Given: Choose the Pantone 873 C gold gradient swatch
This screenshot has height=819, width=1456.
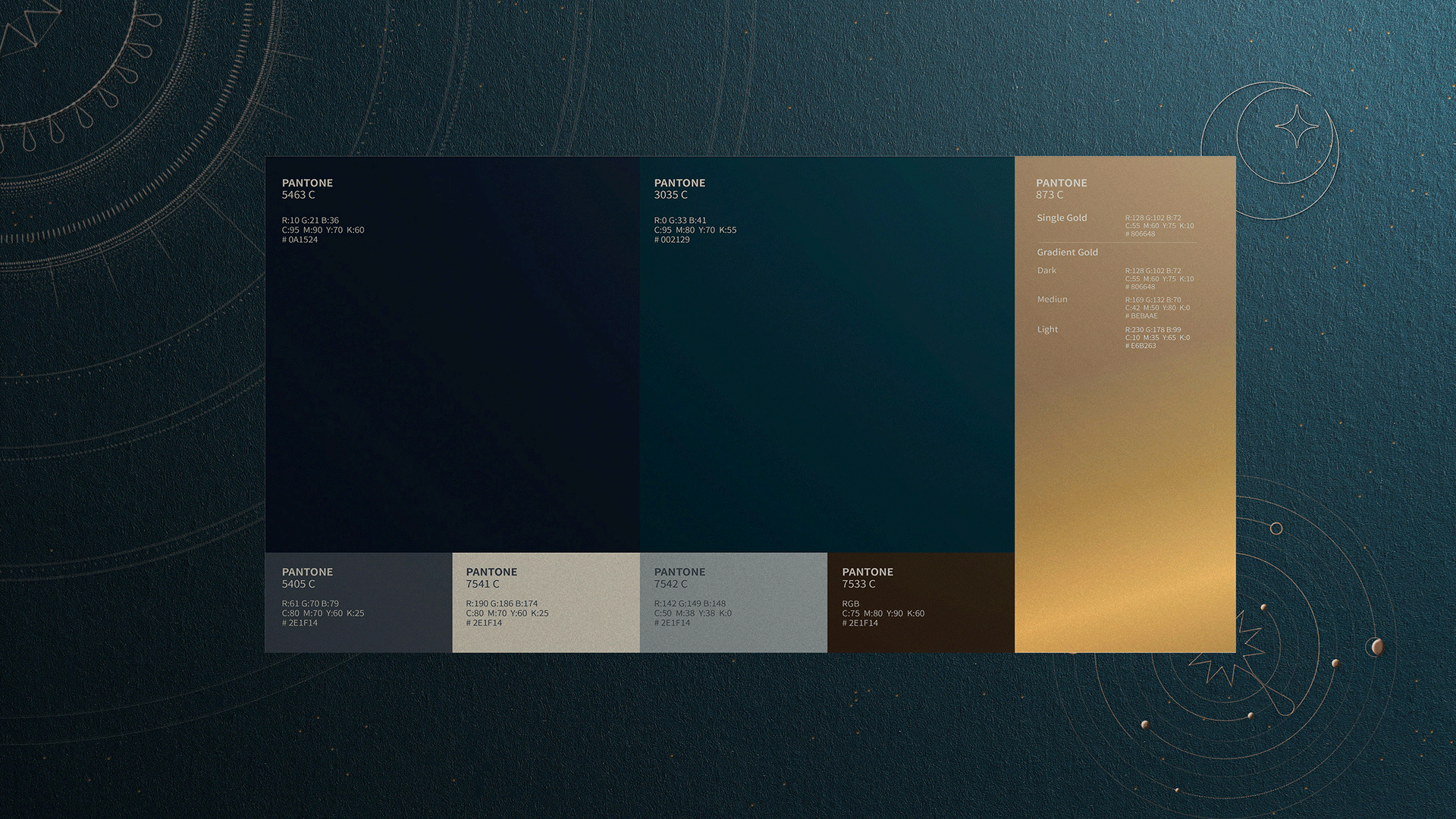Looking at the screenshot, I should pyautogui.click(x=1125, y=404).
